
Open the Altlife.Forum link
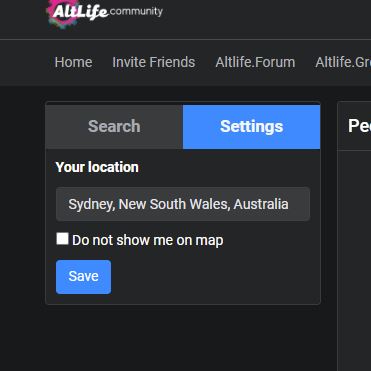tap(255, 62)
